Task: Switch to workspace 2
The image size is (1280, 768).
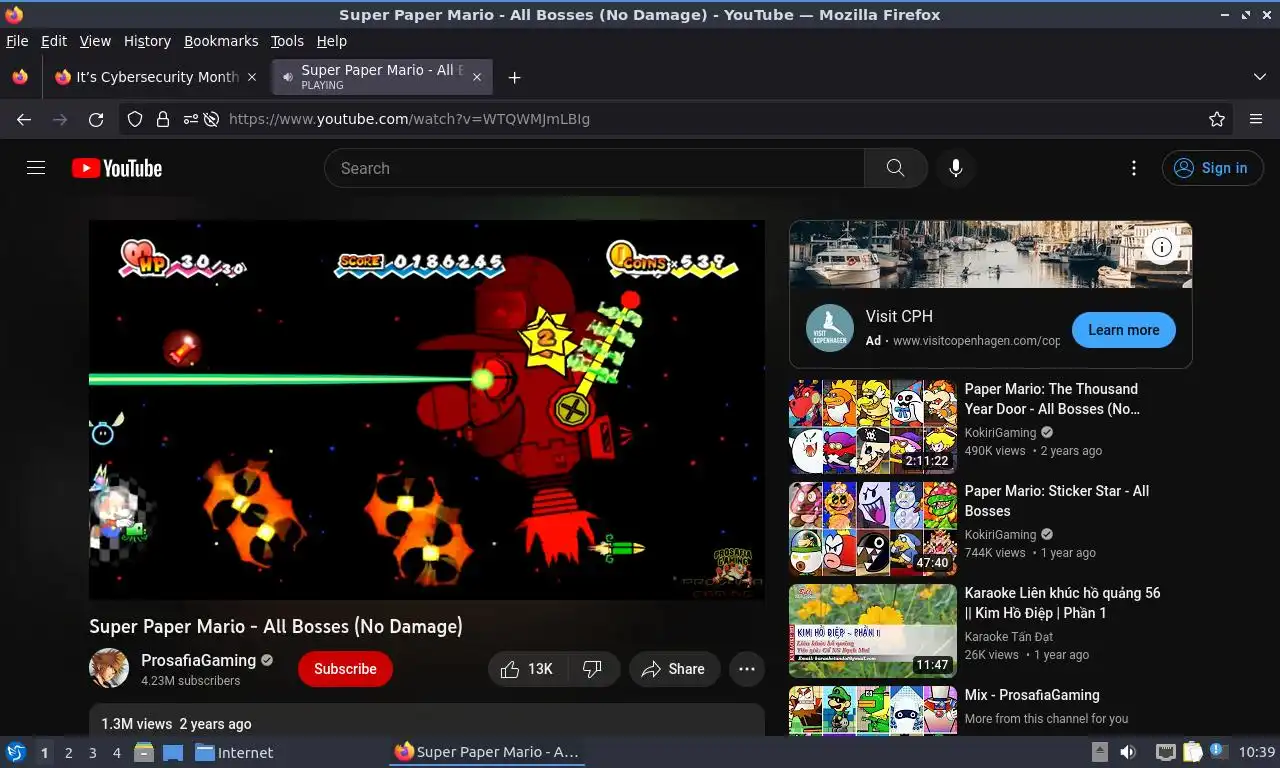Action: [x=68, y=753]
